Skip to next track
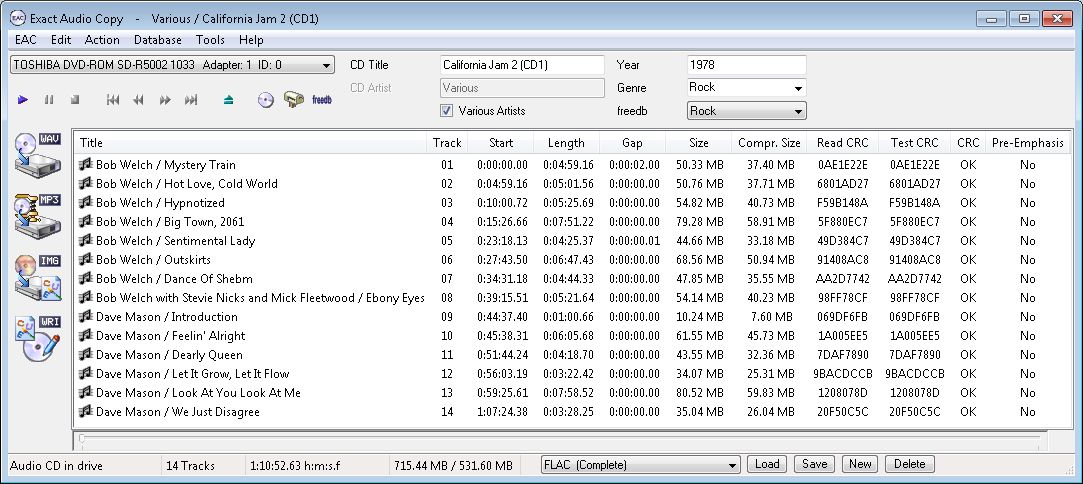 [191, 100]
